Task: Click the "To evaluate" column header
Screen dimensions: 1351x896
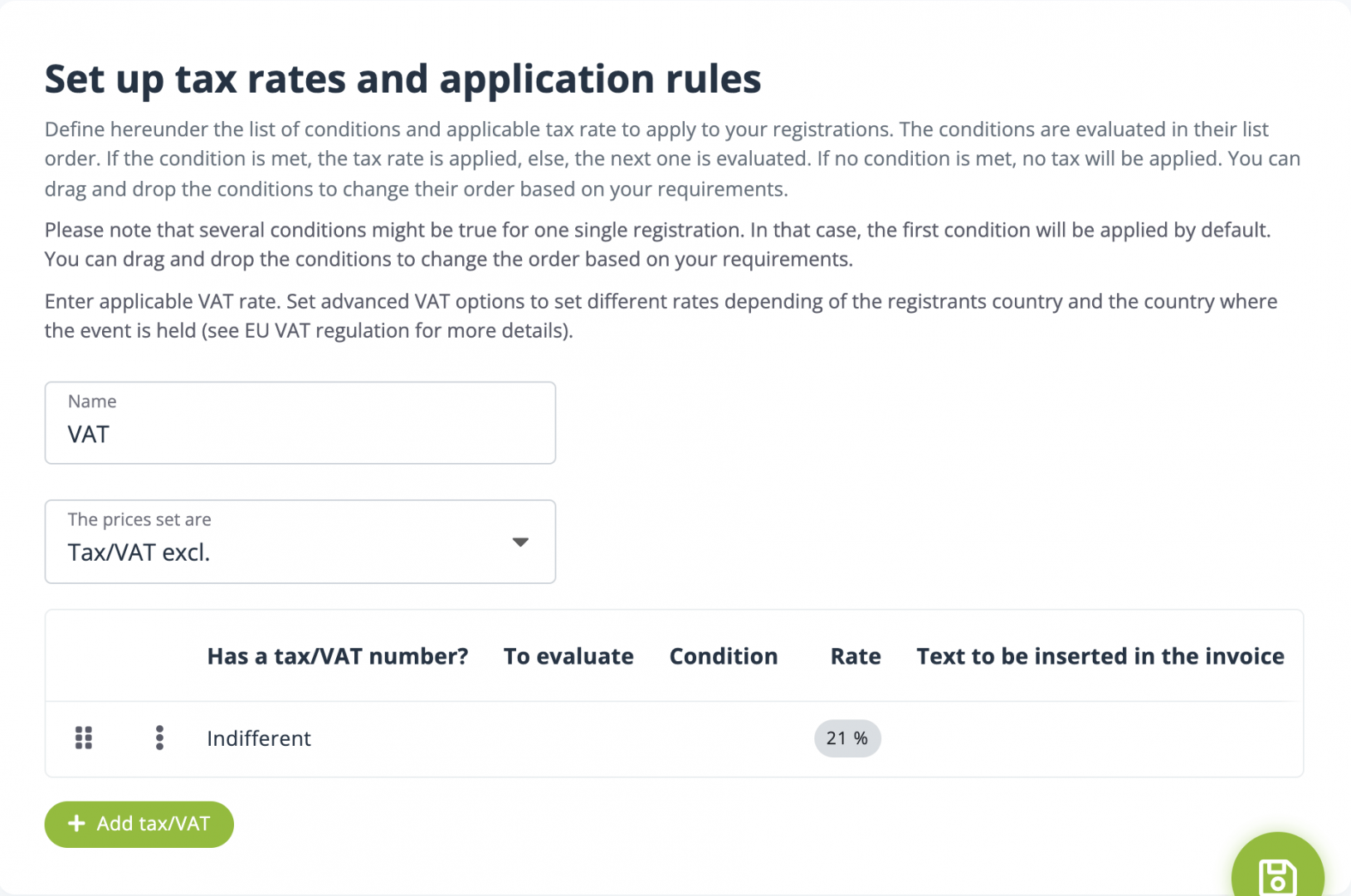Action: coord(568,656)
